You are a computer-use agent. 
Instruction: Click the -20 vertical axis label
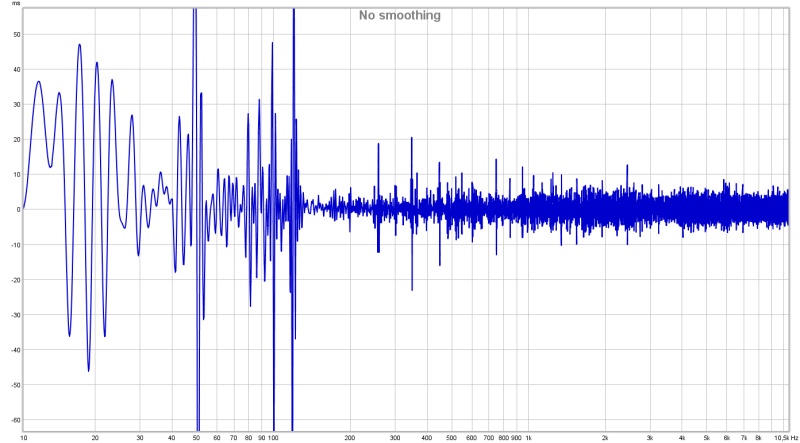click(16, 280)
